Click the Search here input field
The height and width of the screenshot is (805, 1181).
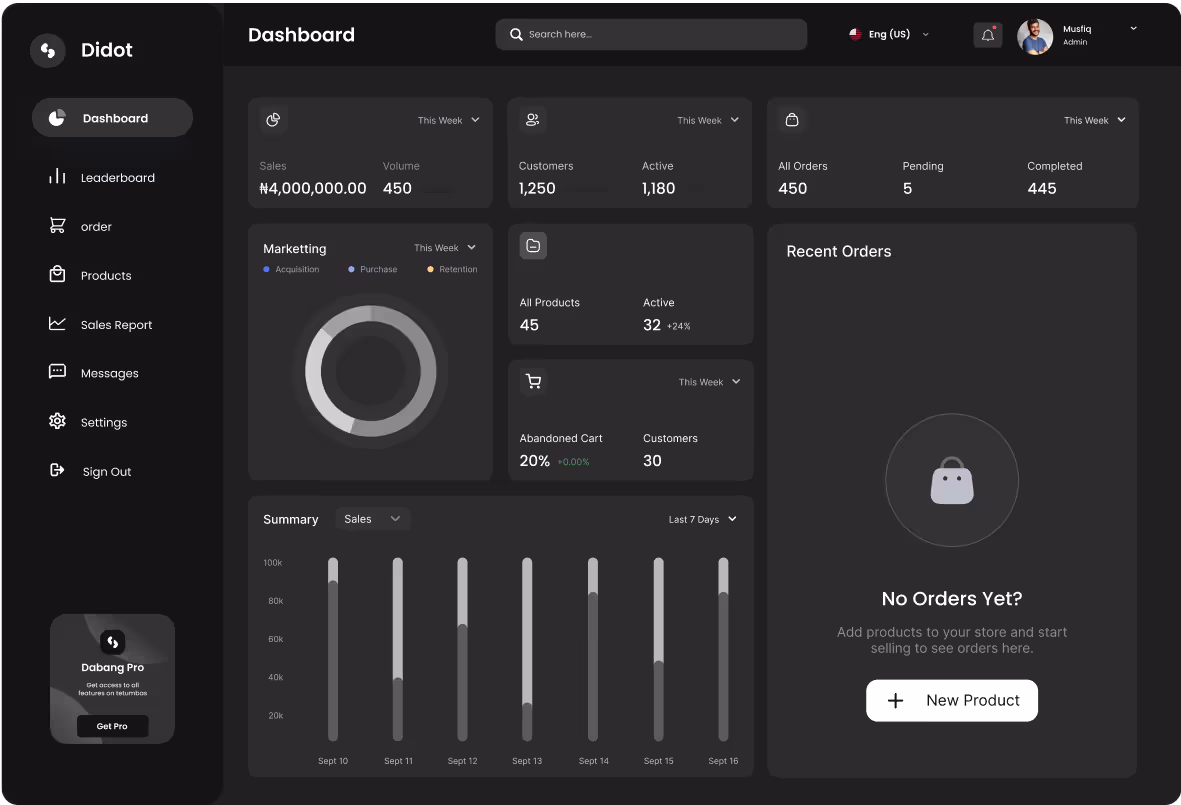pos(651,34)
